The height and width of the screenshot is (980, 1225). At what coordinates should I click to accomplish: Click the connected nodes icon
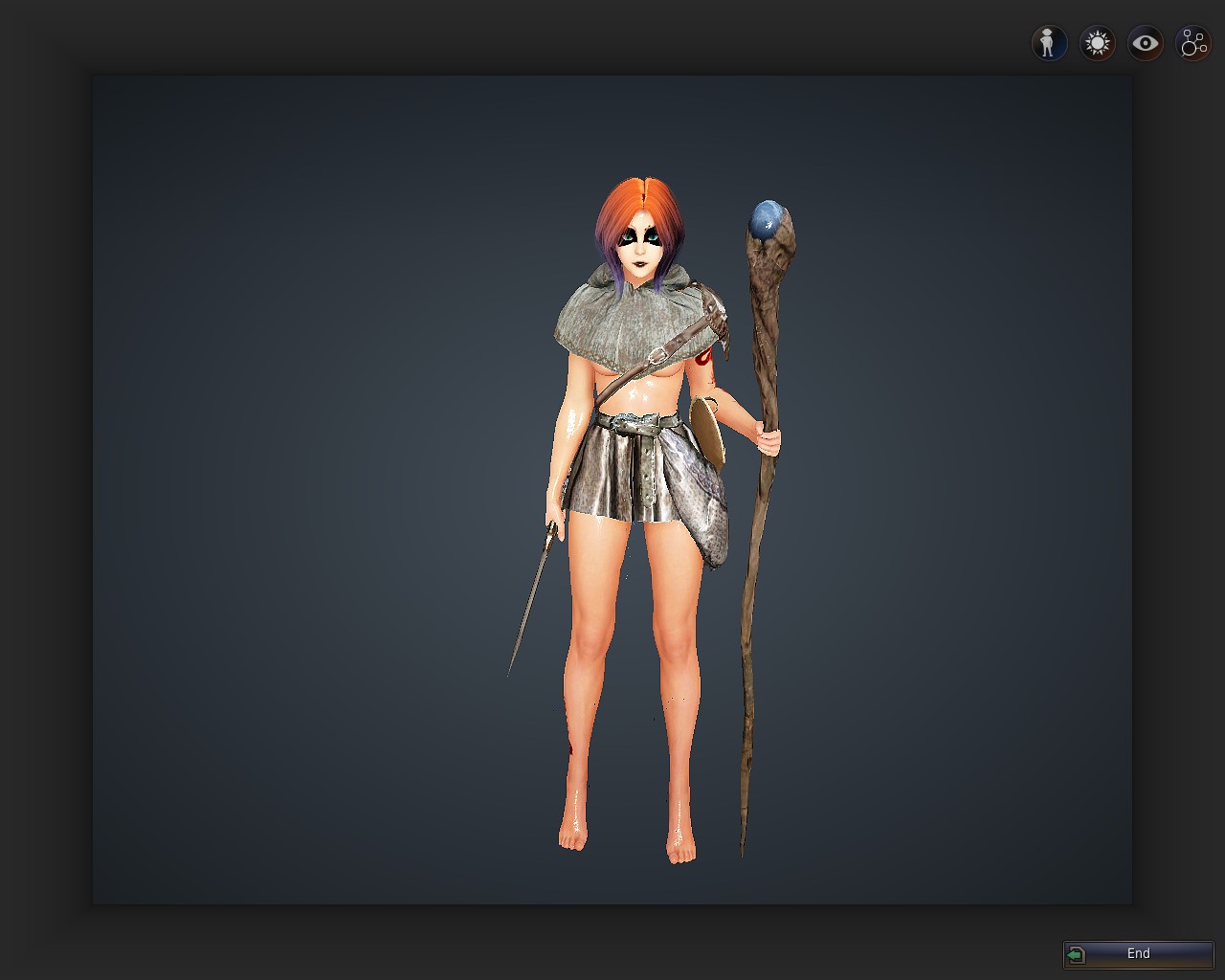1193,43
